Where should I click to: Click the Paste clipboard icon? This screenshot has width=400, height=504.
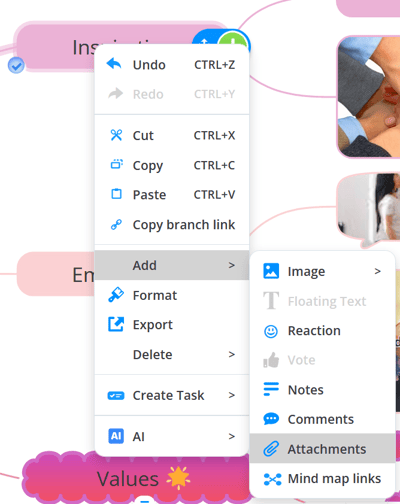point(116,194)
